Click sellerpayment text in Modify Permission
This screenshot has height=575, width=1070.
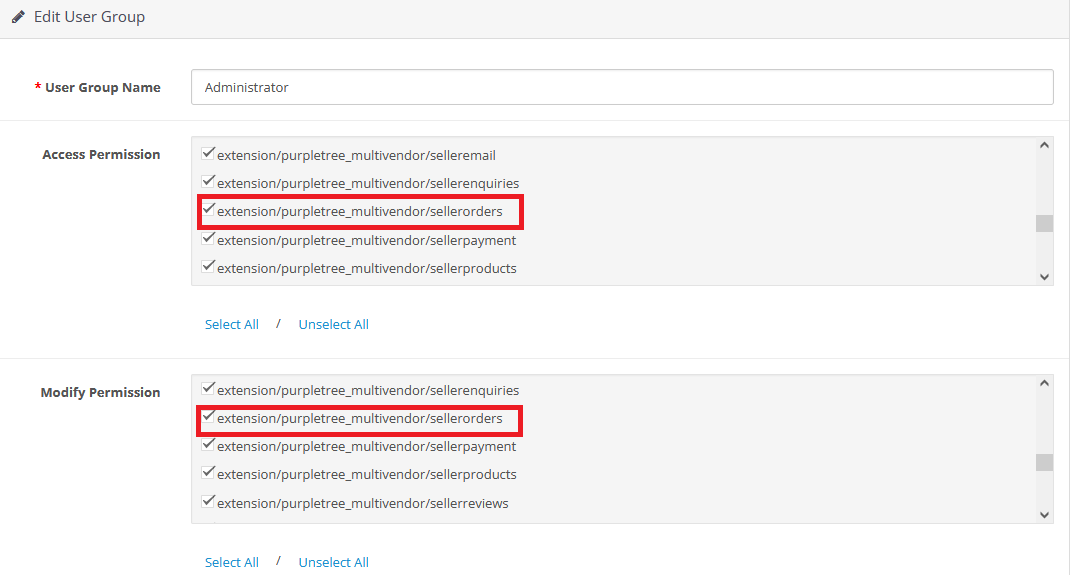pyautogui.click(x=366, y=447)
